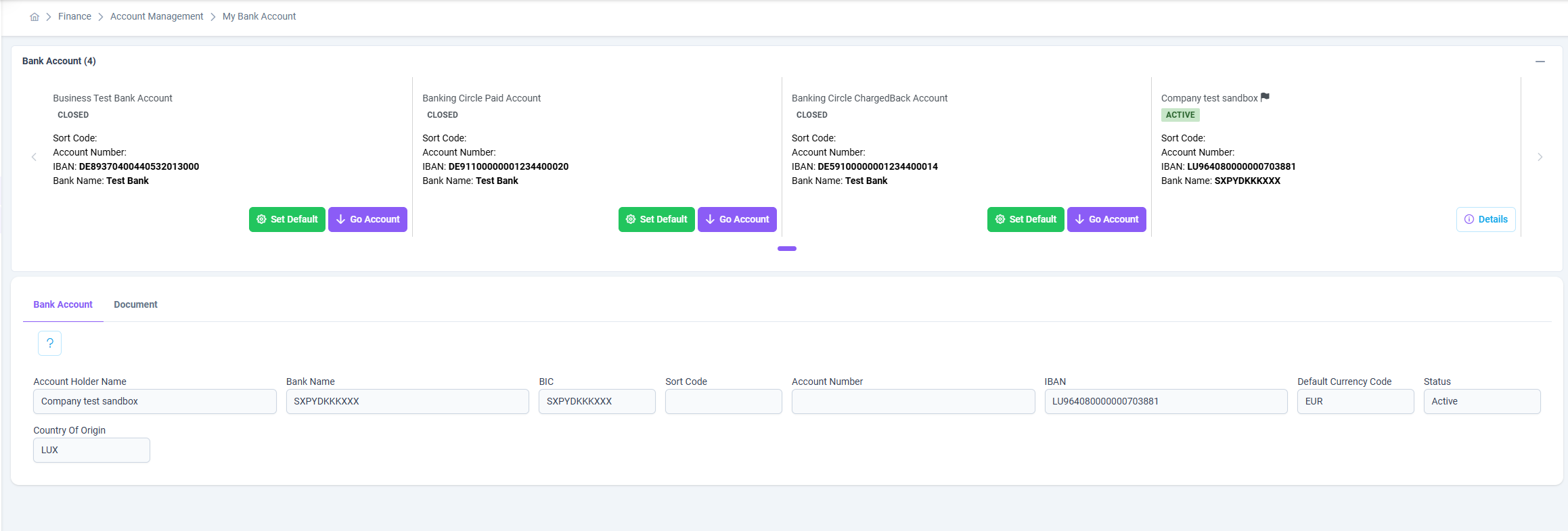Go Account for Banking Circle Paid Account
The width and height of the screenshot is (1568, 531).
pos(737,219)
